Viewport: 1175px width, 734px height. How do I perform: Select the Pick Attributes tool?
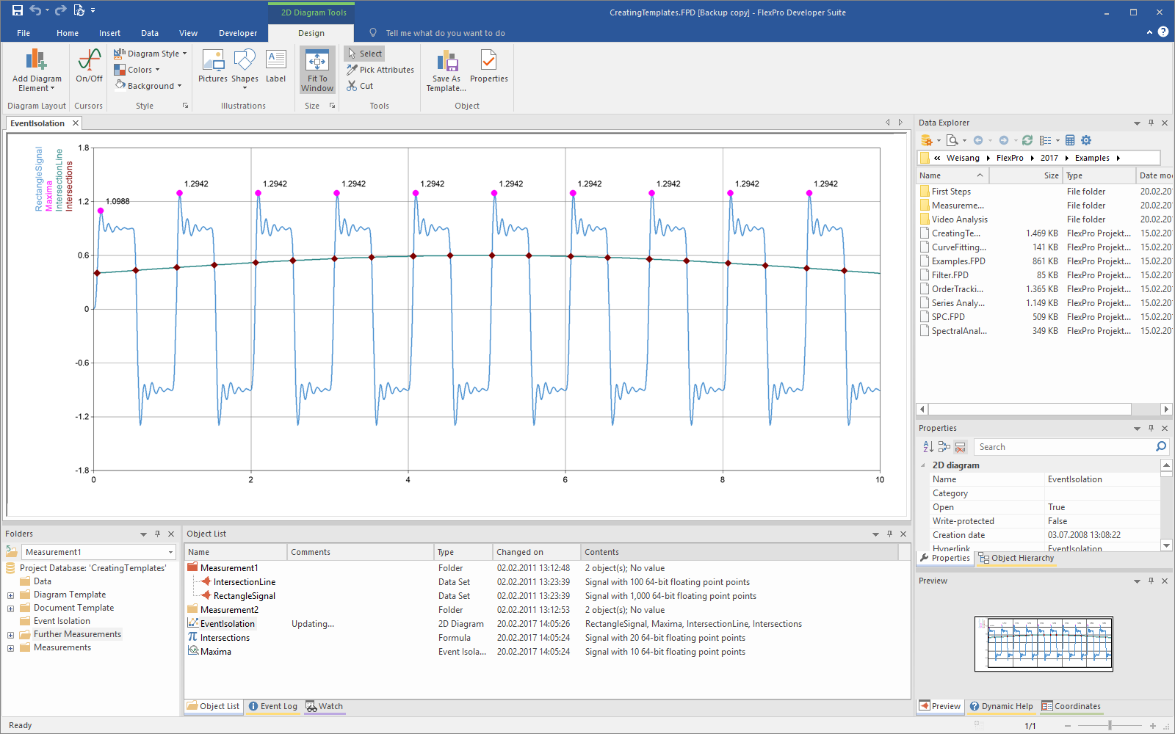point(380,70)
